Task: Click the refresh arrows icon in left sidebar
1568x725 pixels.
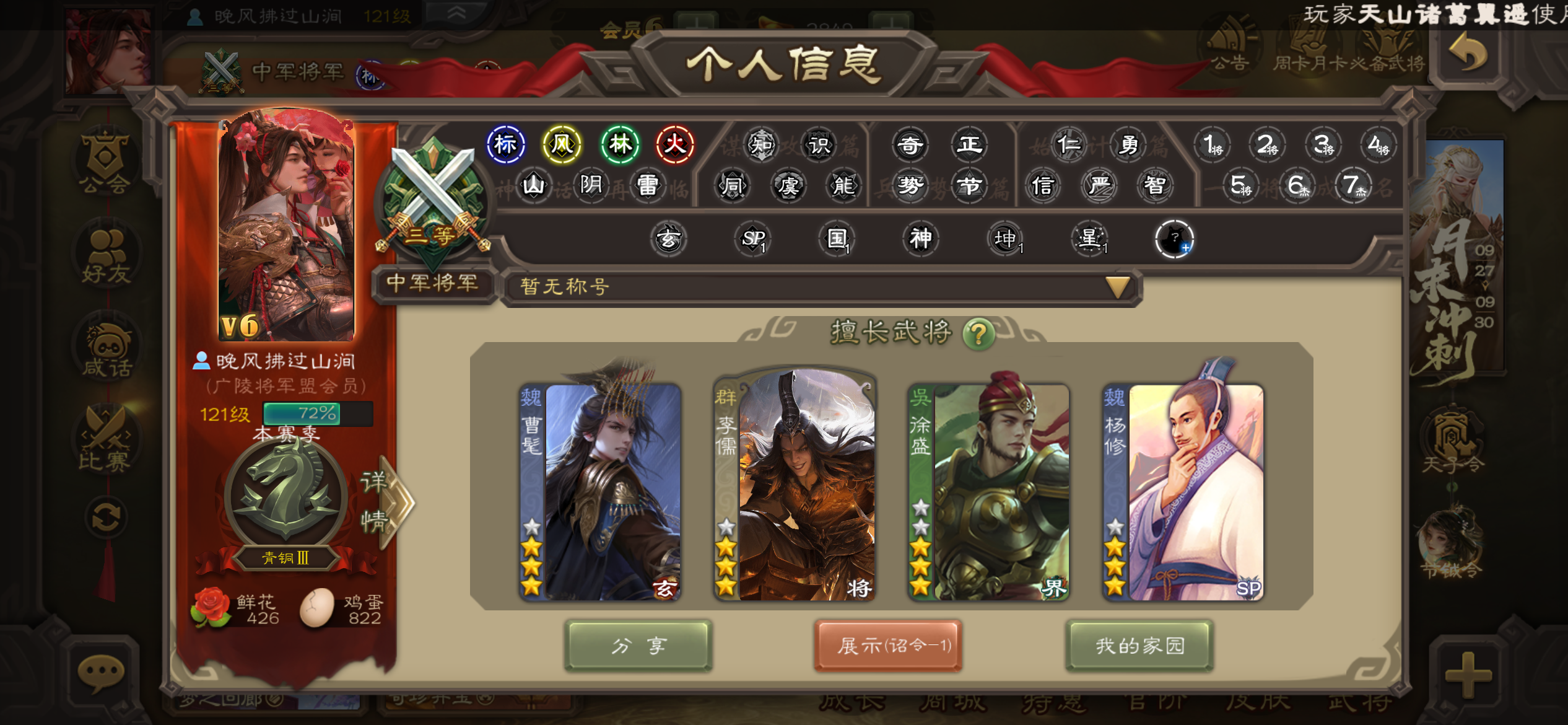Action: [x=105, y=518]
